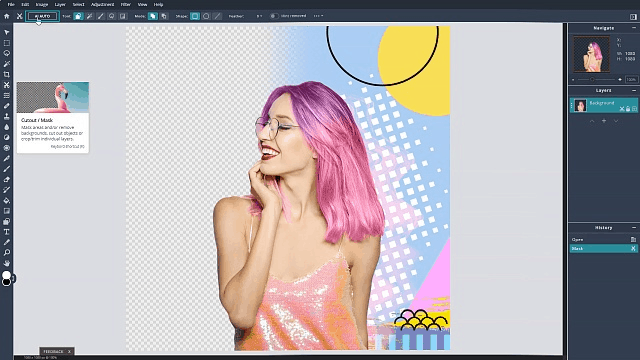This screenshot has width=640, height=360.
Task: Pick the ellipse mask shape
Action: [x=206, y=16]
